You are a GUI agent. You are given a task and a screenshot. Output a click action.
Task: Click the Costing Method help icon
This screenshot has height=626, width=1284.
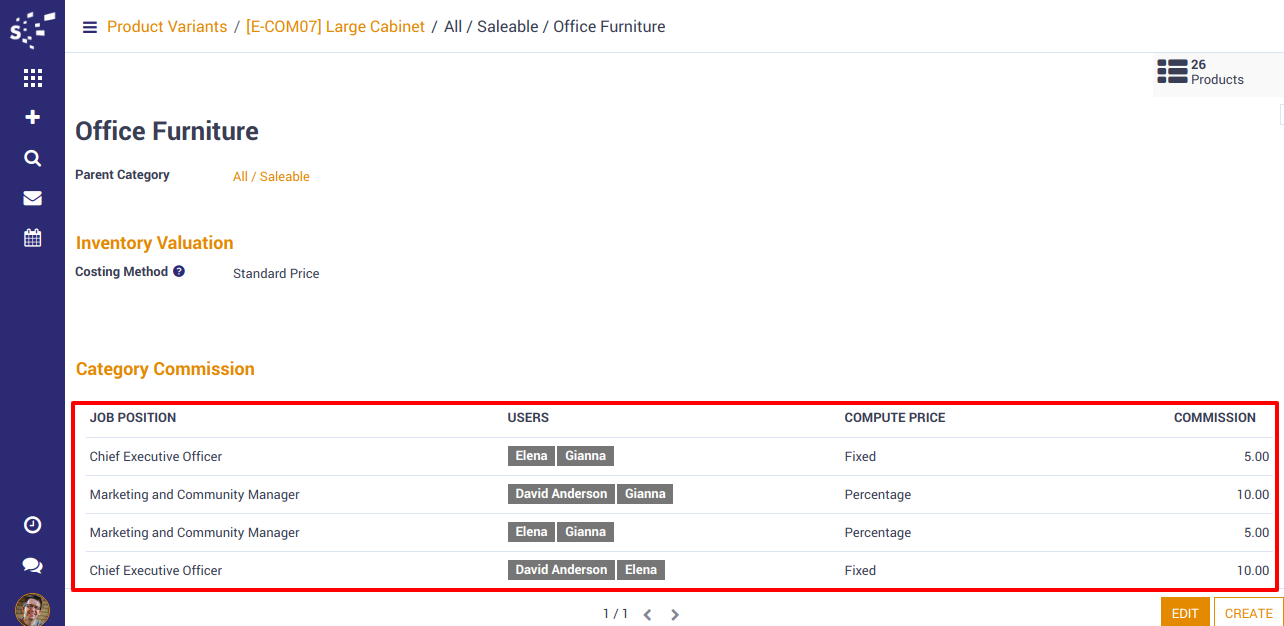(x=179, y=271)
